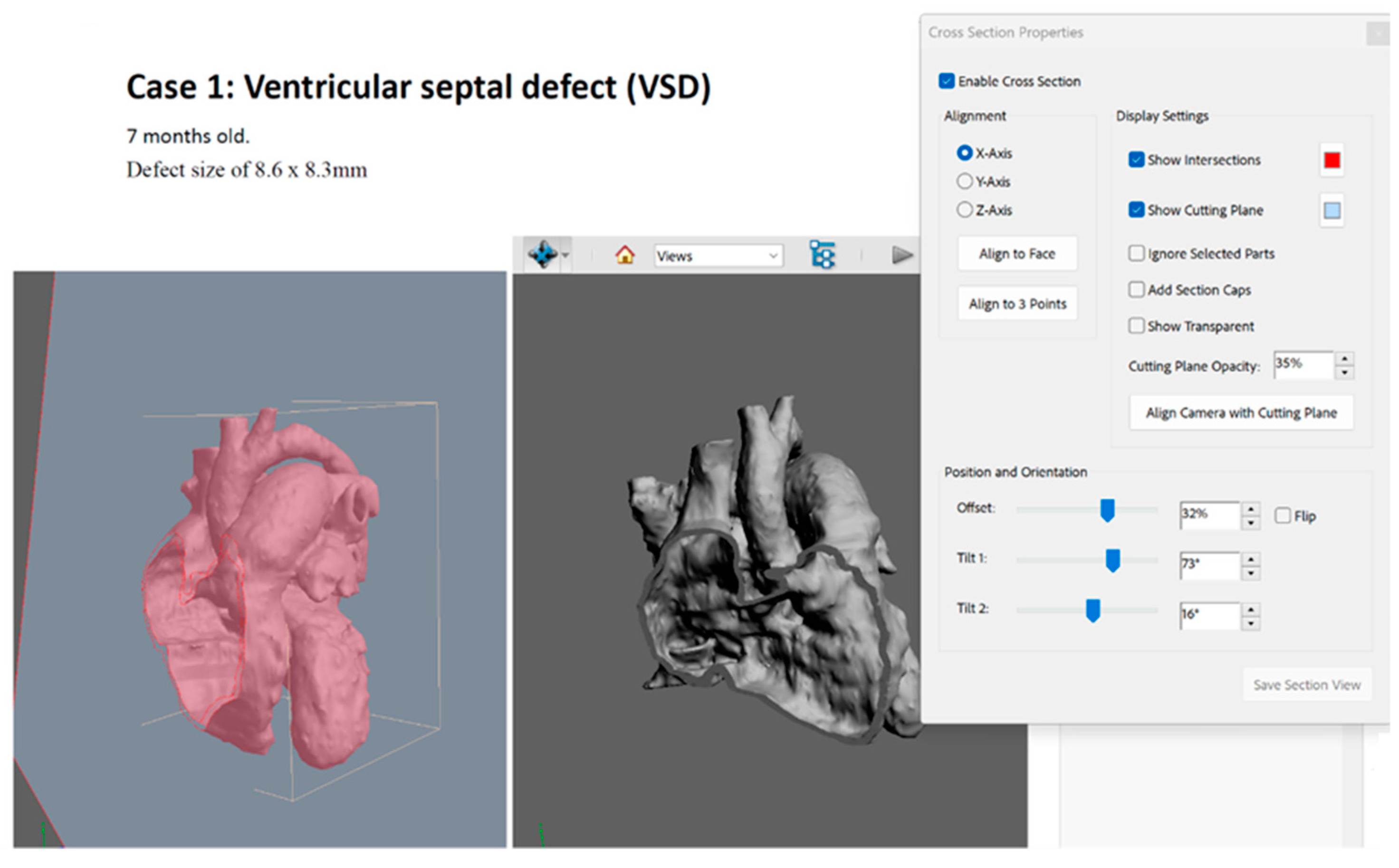Select the Z-Axis alignment option
This screenshot has width=1399, height=868.
(965, 210)
